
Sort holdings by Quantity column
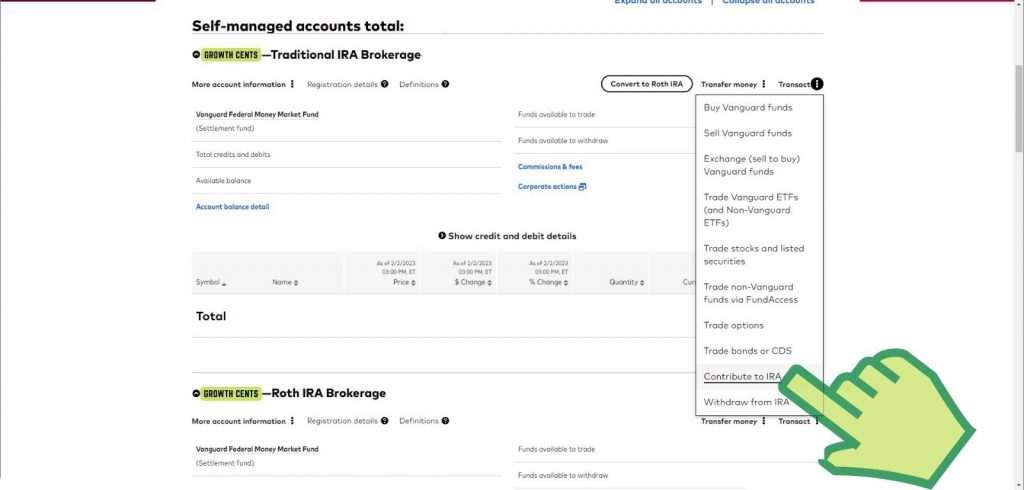(627, 282)
